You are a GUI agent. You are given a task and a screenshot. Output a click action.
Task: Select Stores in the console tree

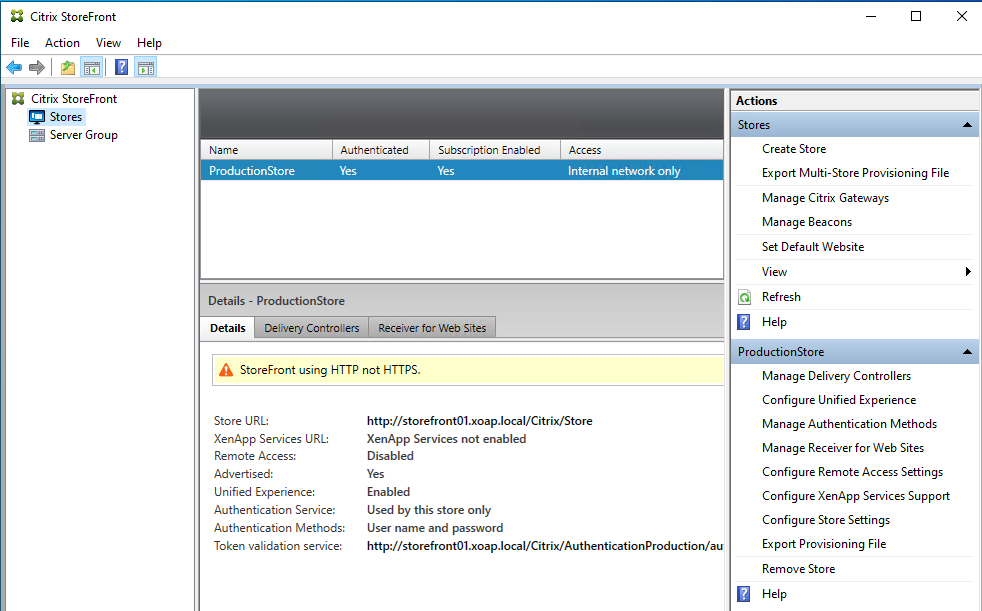tap(66, 117)
